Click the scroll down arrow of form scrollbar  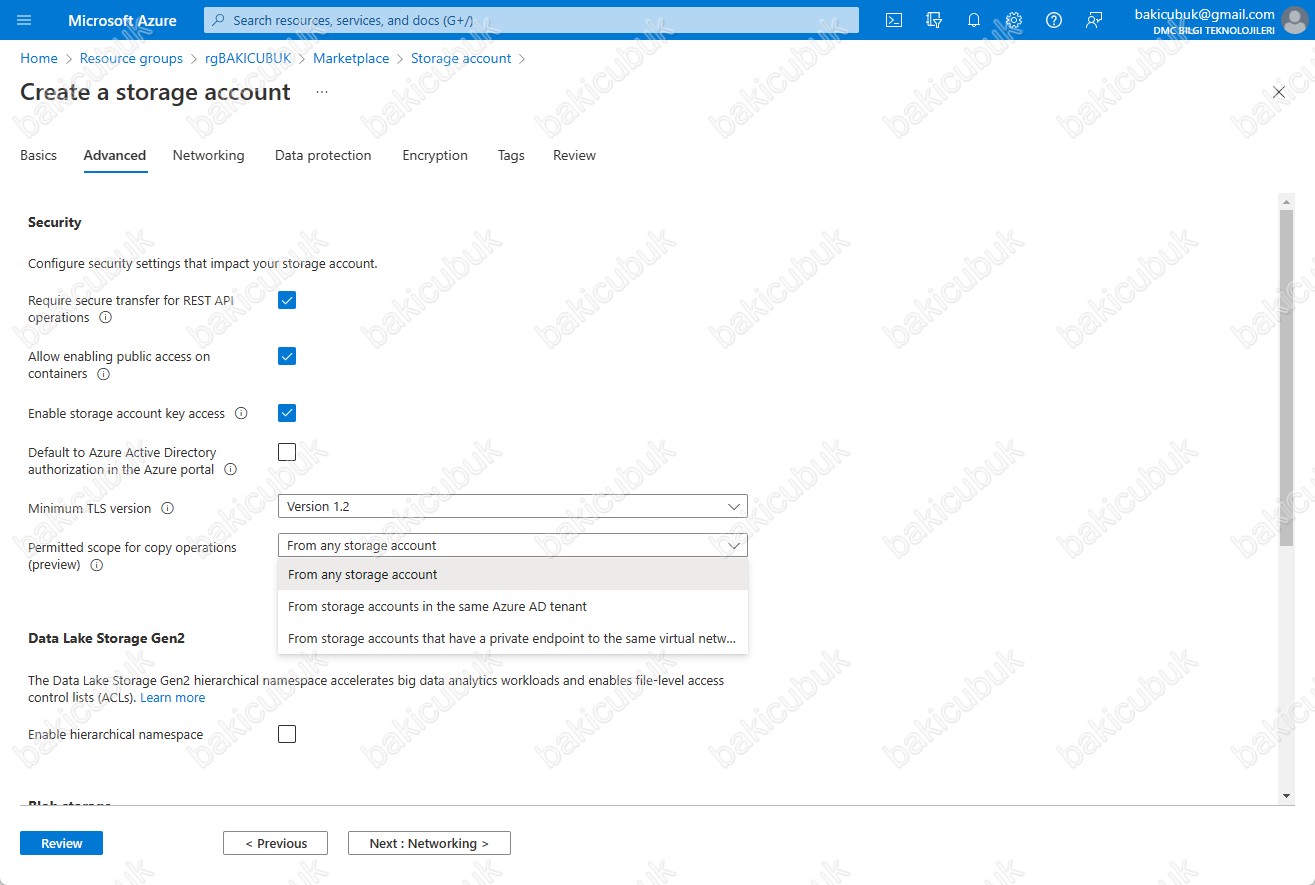click(x=1286, y=795)
